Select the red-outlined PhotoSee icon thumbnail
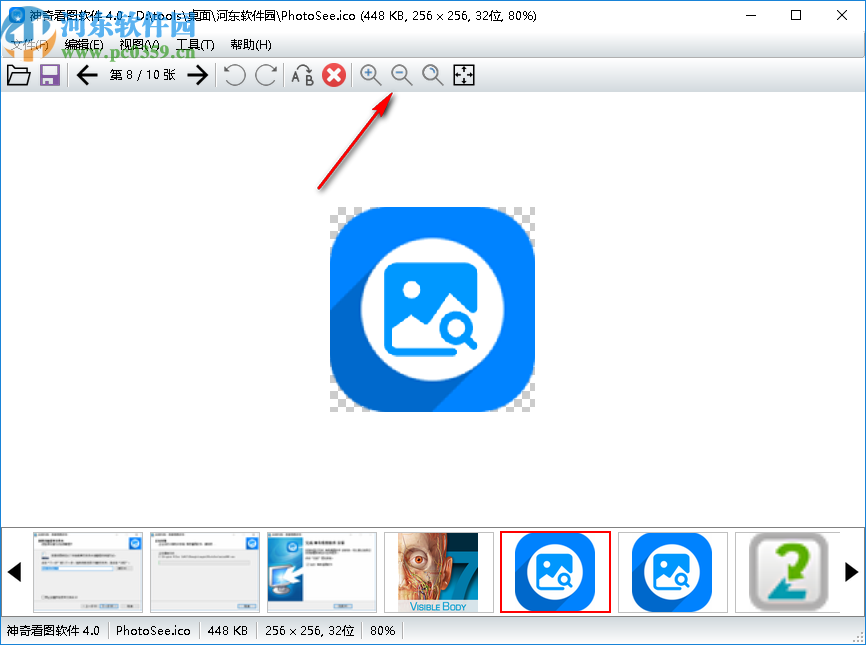 pos(556,572)
